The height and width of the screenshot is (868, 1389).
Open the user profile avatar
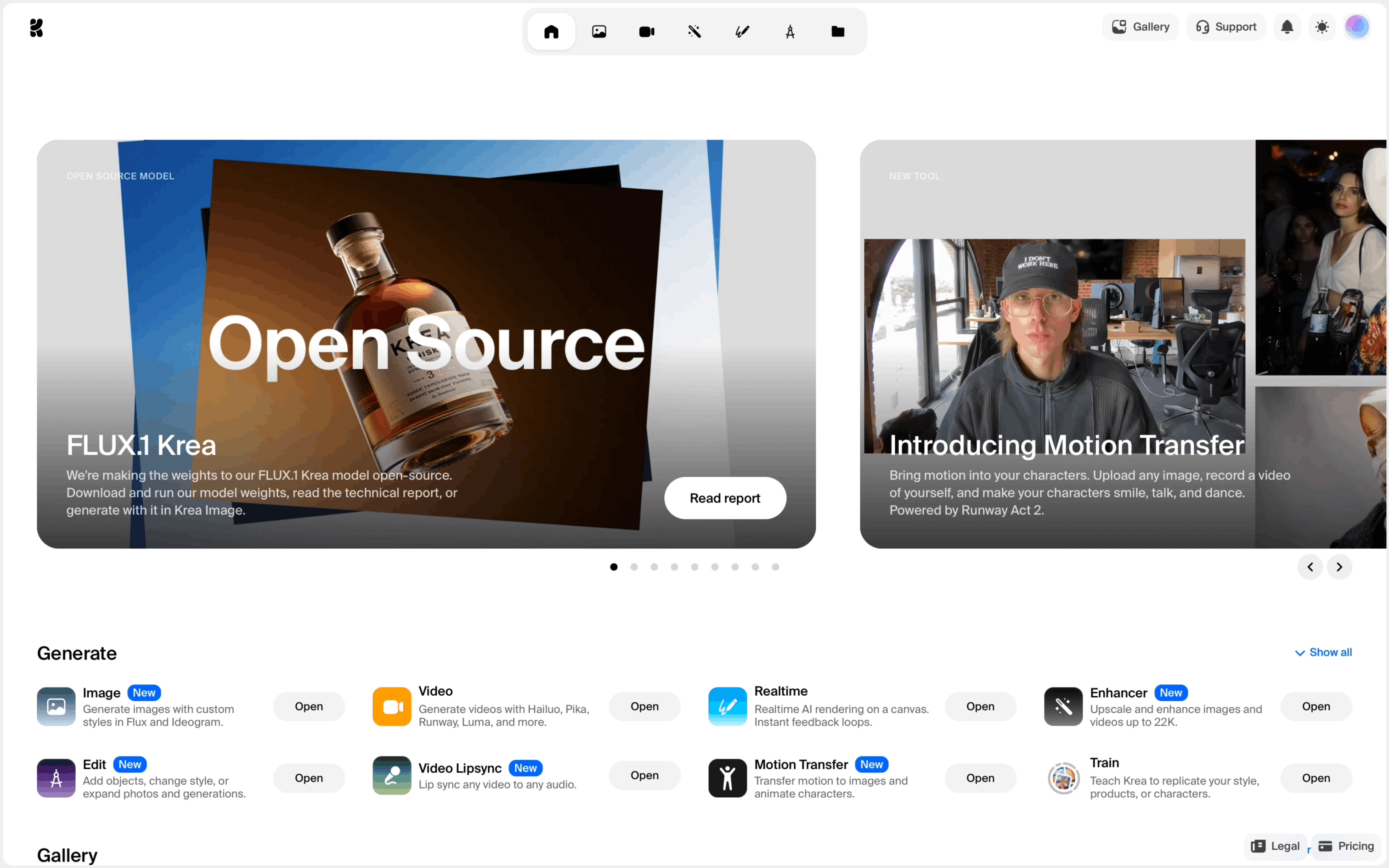[1357, 27]
